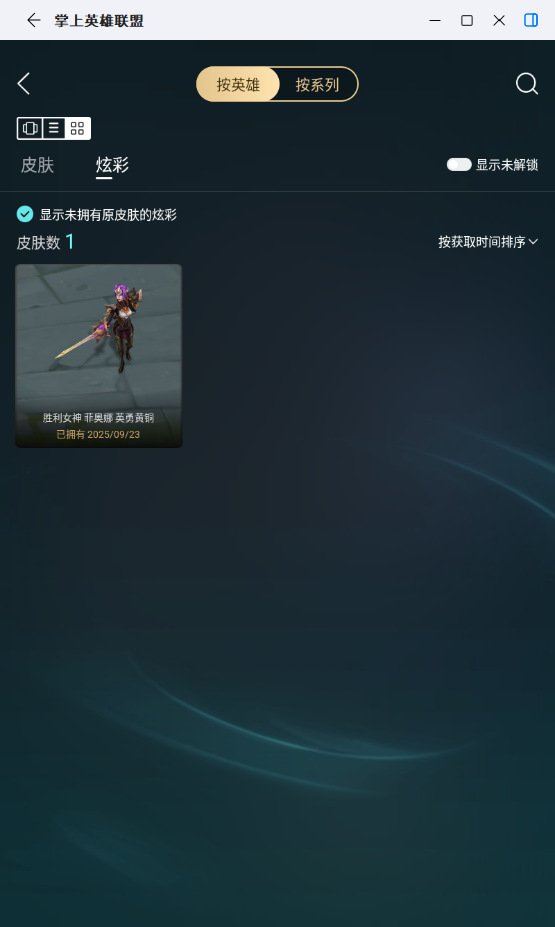Image resolution: width=555 pixels, height=927 pixels.
Task: Select the 按系列 segment option
Action: click(x=317, y=85)
